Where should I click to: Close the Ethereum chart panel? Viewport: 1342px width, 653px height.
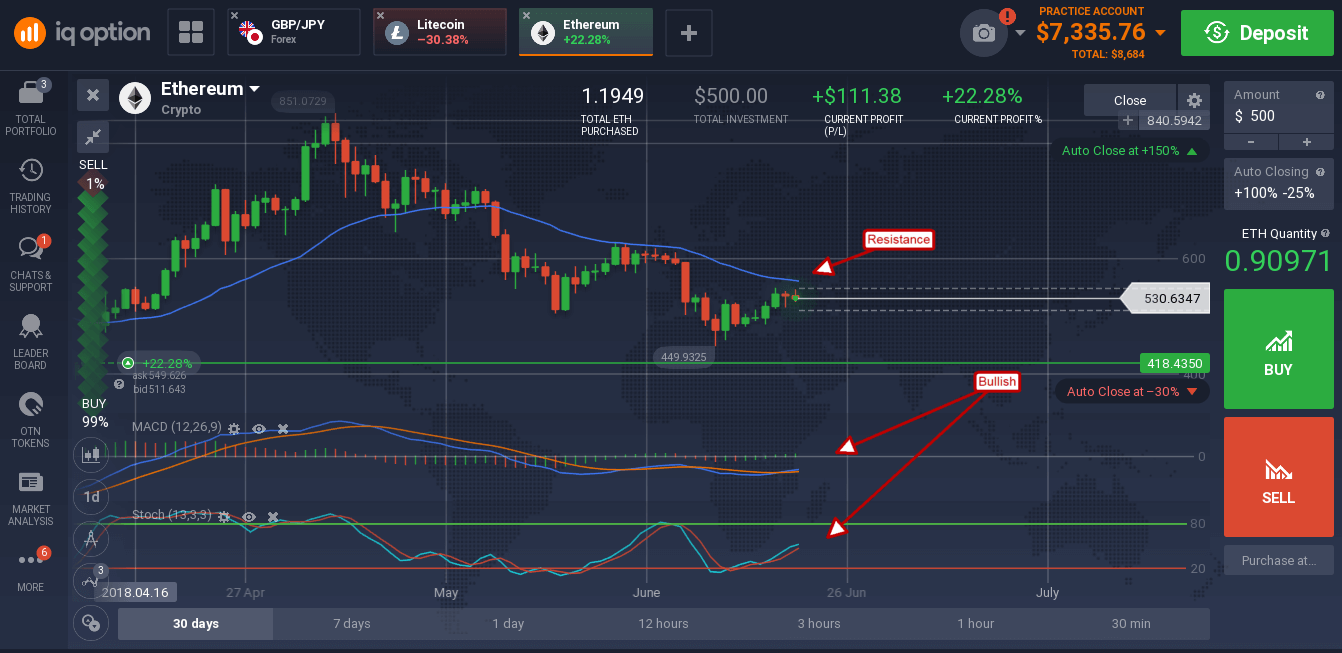tap(93, 95)
